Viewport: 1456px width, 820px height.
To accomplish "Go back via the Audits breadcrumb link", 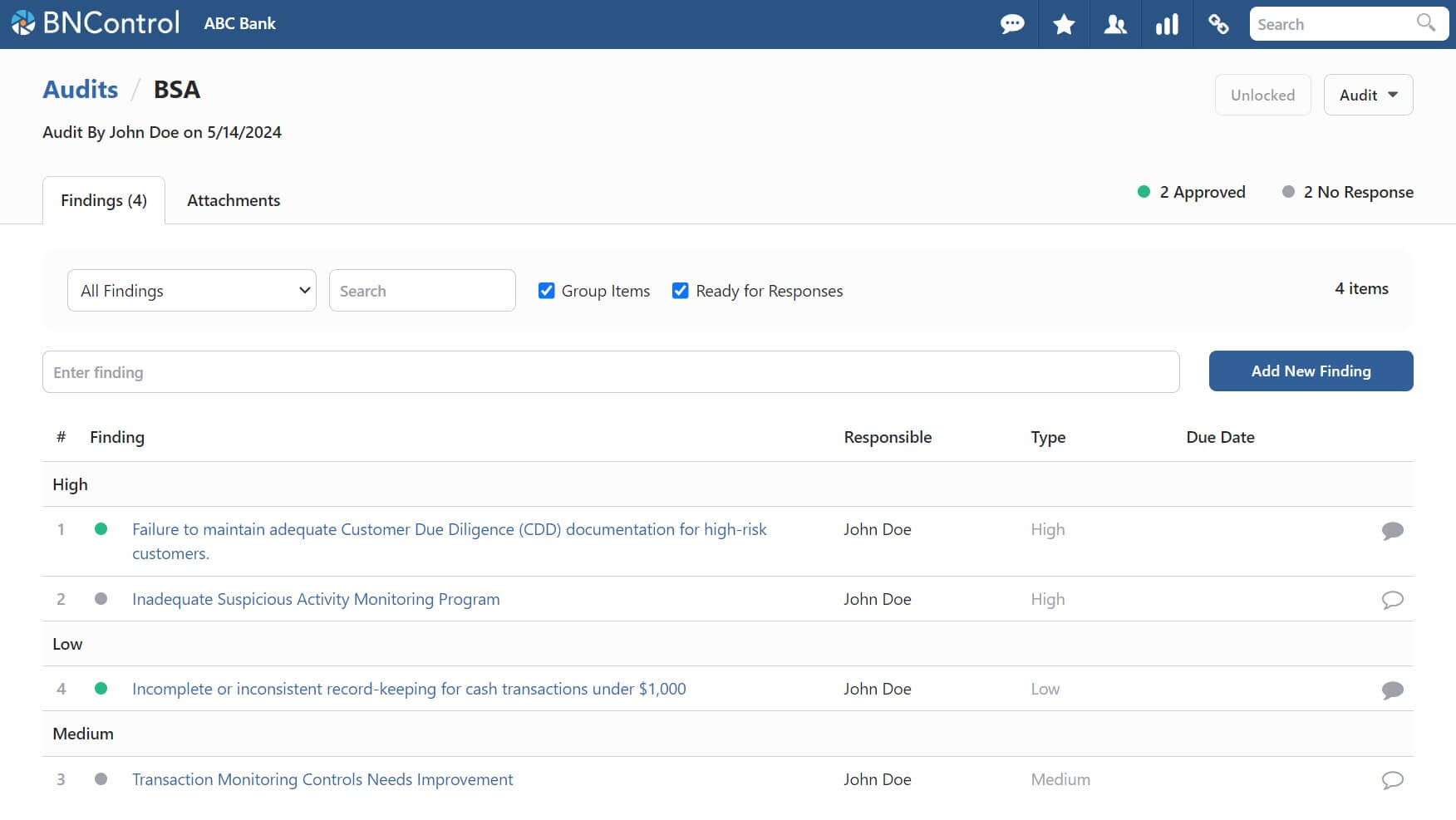I will coord(81,90).
